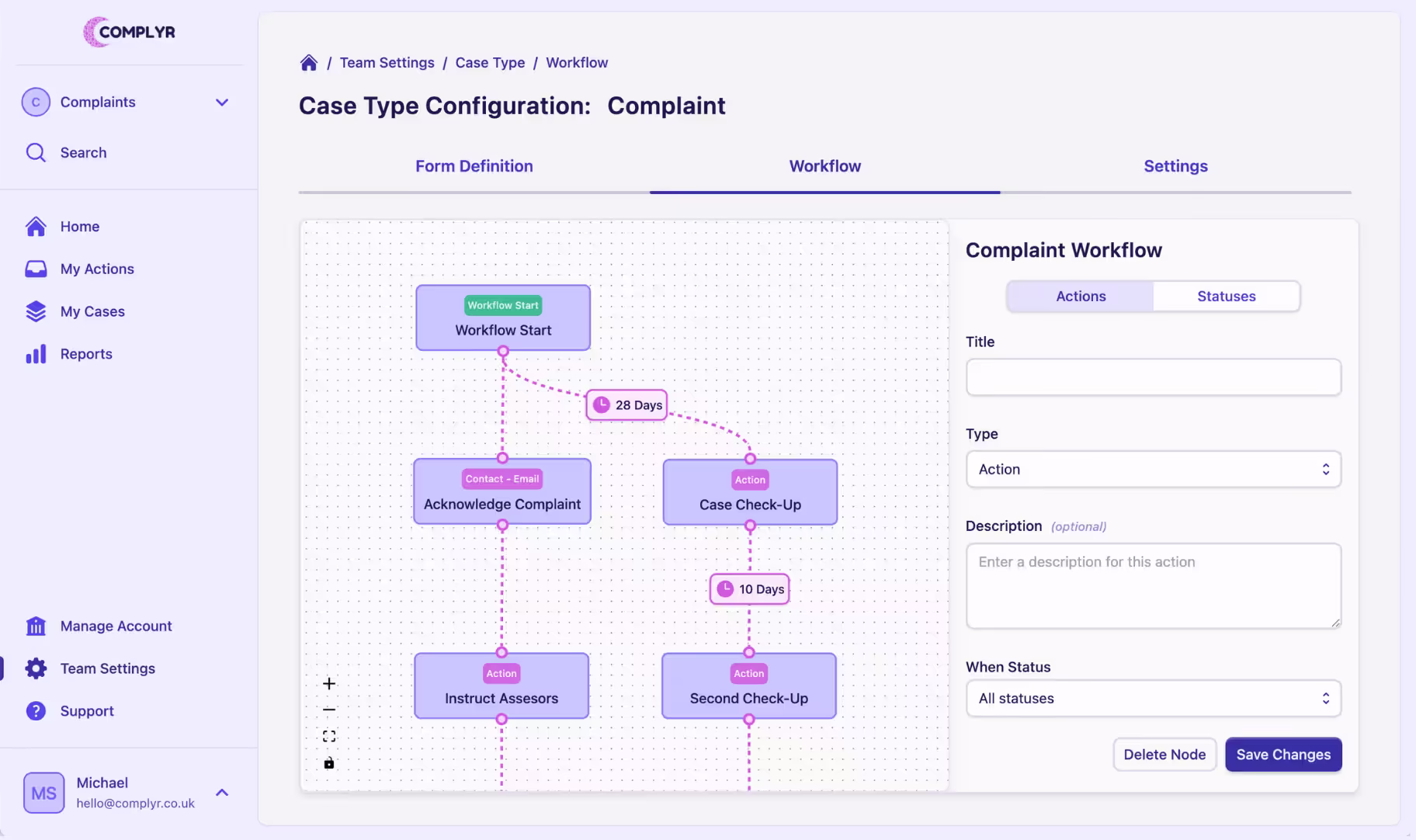
Task: Click Team Settings breadcrumb link
Action: 387,63
